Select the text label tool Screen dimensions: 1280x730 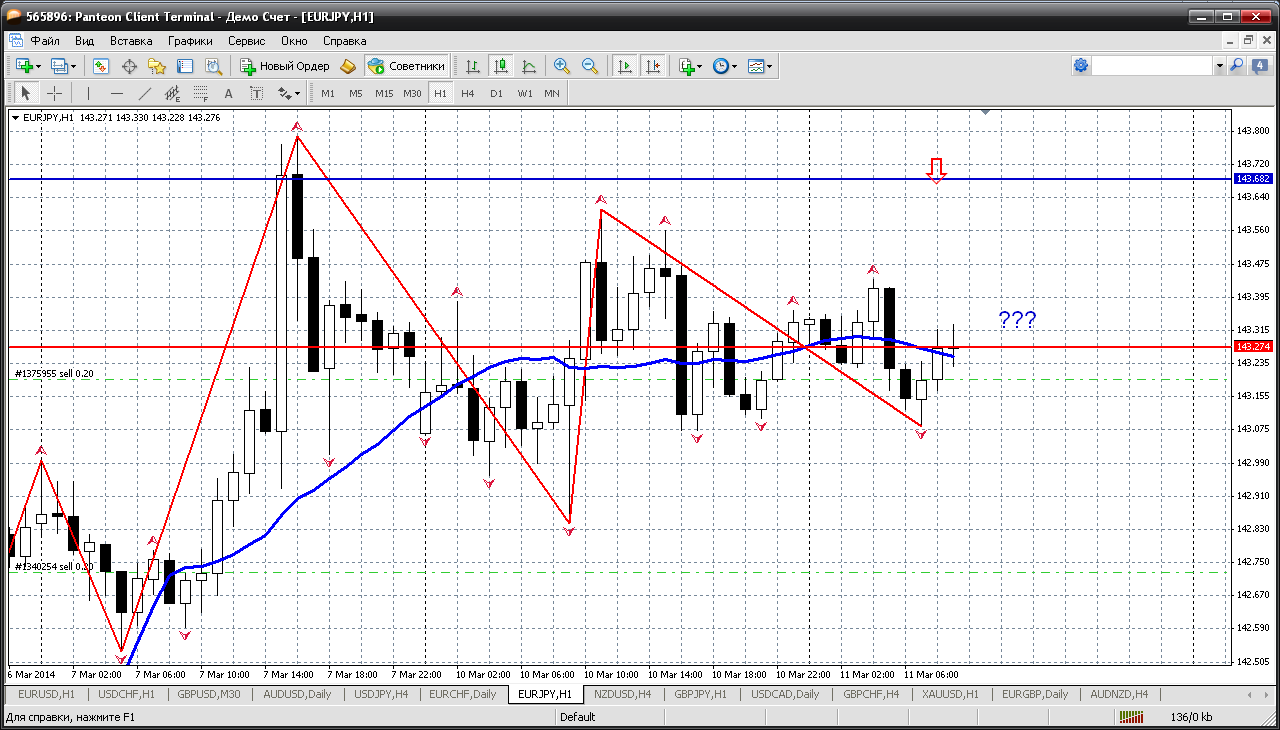(x=256, y=93)
